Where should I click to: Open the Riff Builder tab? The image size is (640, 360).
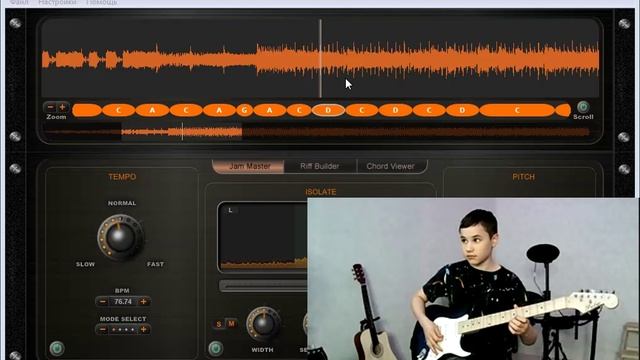[x=320, y=166]
